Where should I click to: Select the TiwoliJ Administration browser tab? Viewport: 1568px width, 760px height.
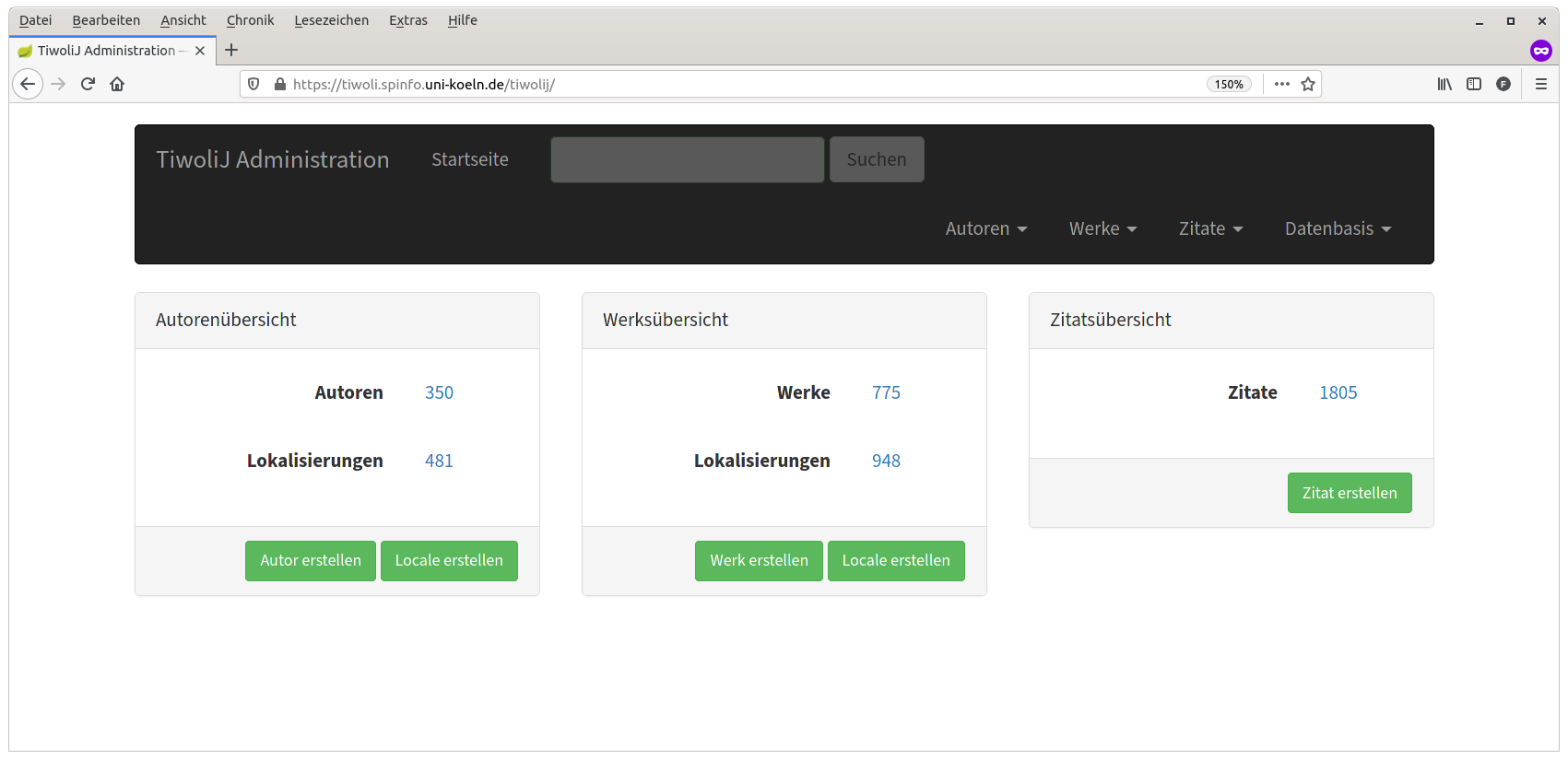(x=112, y=51)
